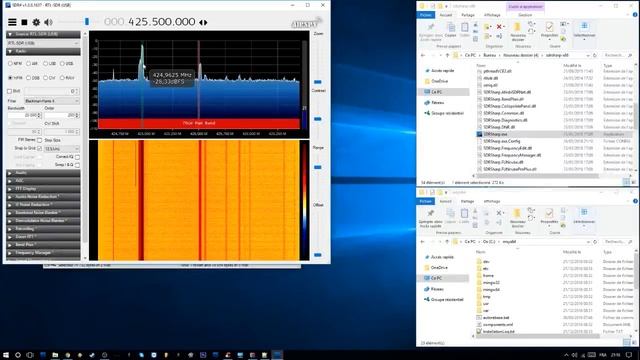Stop the radio with the stop button
640x360 pixels.
(24, 22)
